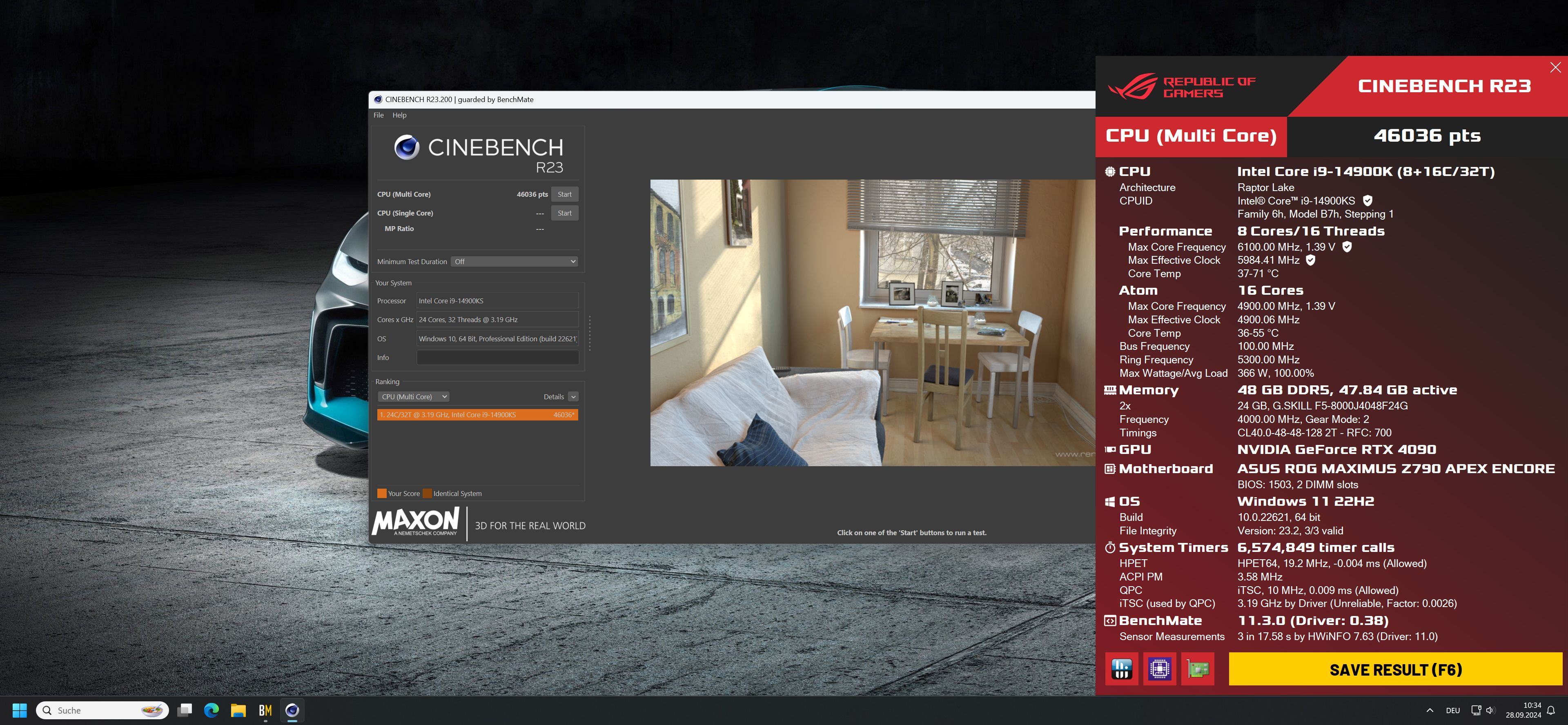Click the System Timers stopwatch icon

point(1110,547)
